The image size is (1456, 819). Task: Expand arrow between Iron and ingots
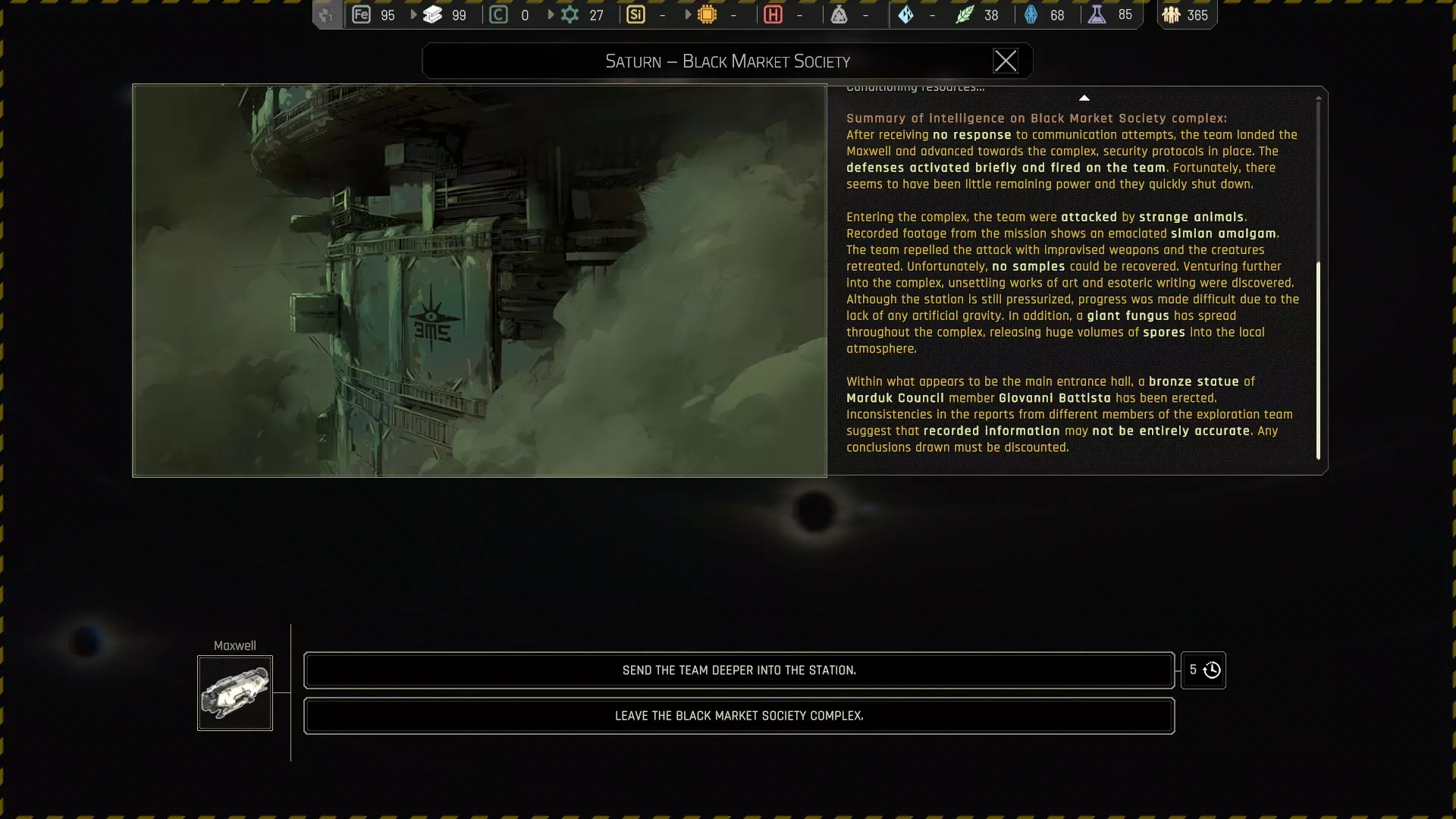(414, 14)
